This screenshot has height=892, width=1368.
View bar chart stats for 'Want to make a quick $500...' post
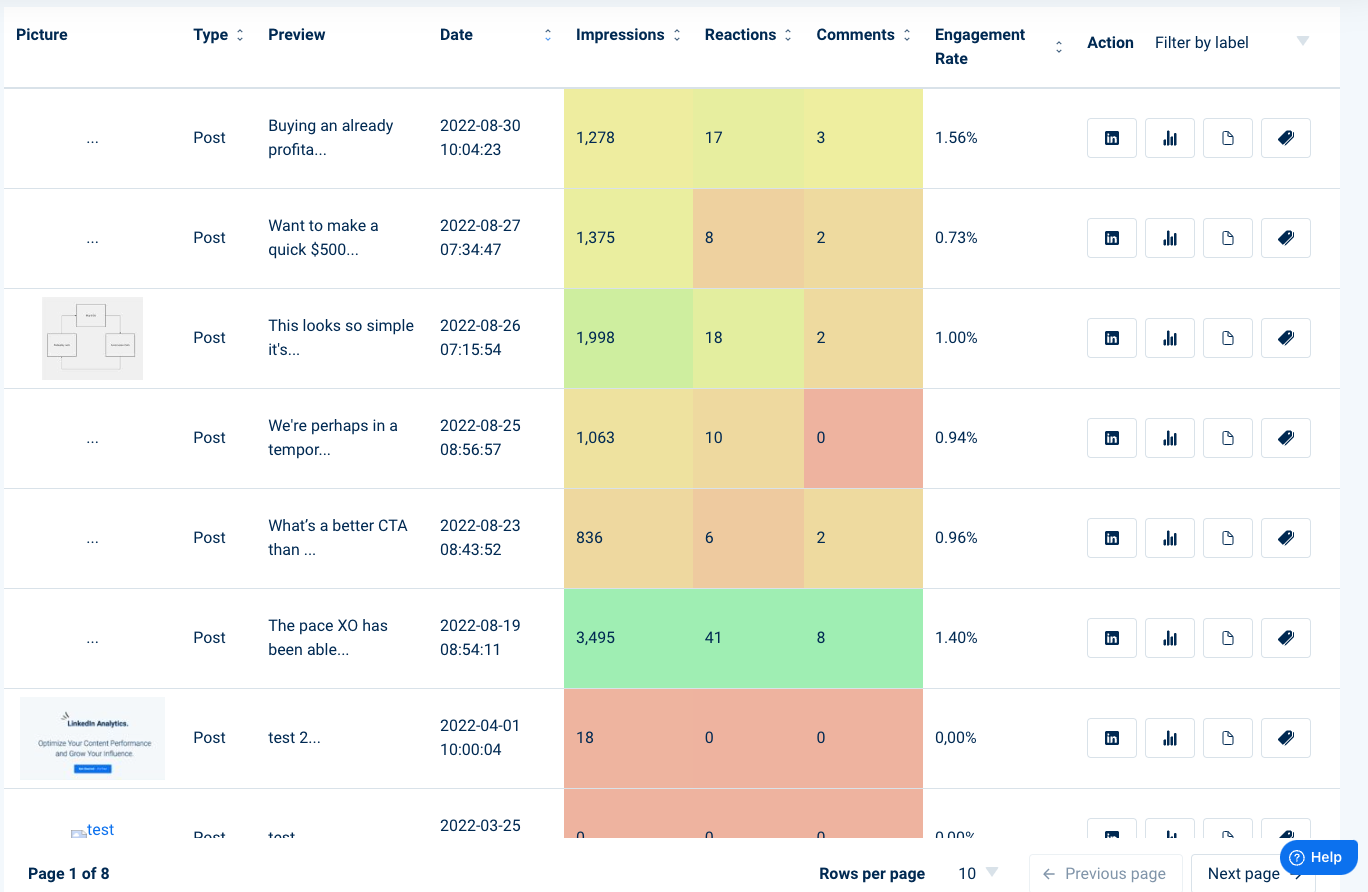point(1170,238)
